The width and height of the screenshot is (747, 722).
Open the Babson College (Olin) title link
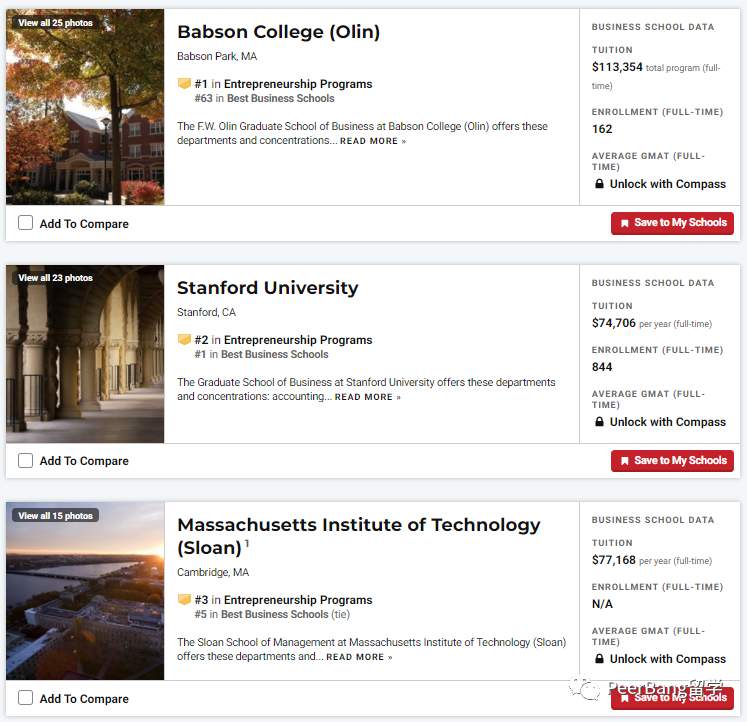(278, 32)
